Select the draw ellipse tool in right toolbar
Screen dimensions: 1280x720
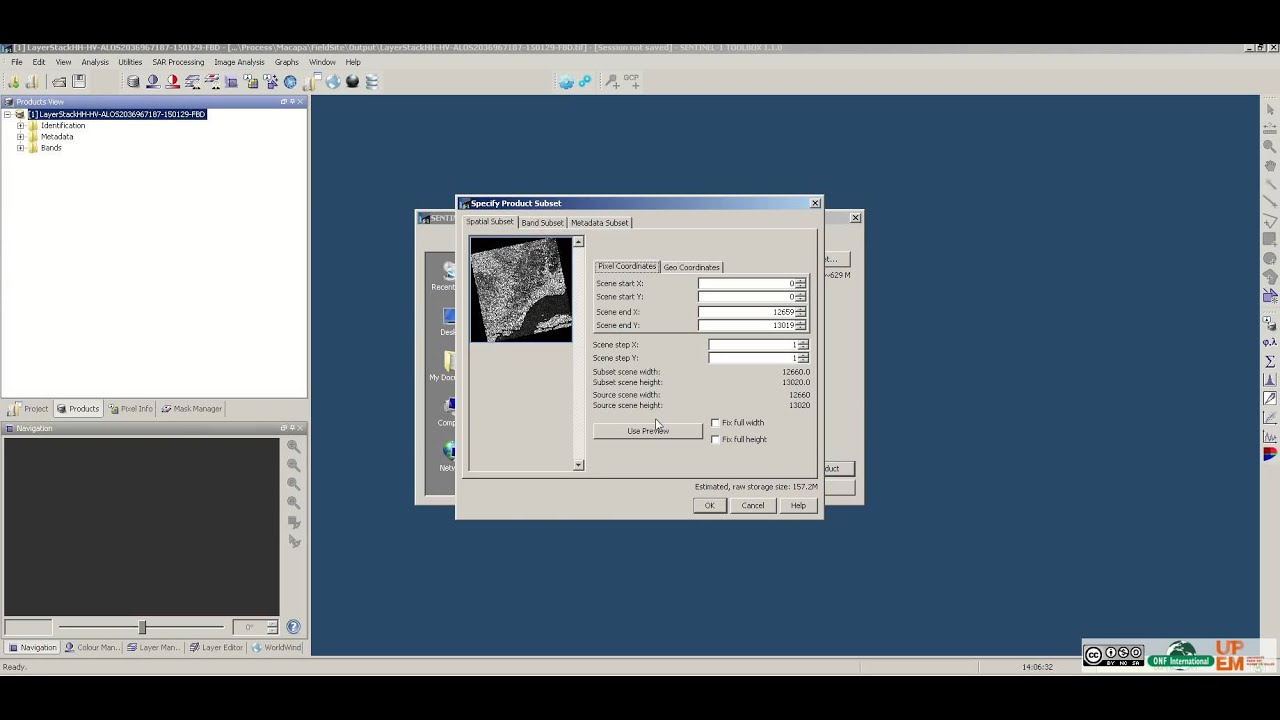[x=1270, y=258]
